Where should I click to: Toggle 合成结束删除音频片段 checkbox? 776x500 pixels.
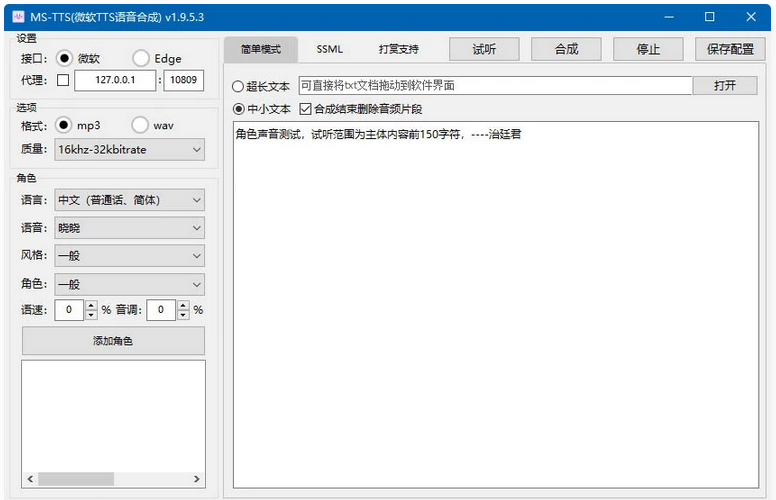[305, 109]
